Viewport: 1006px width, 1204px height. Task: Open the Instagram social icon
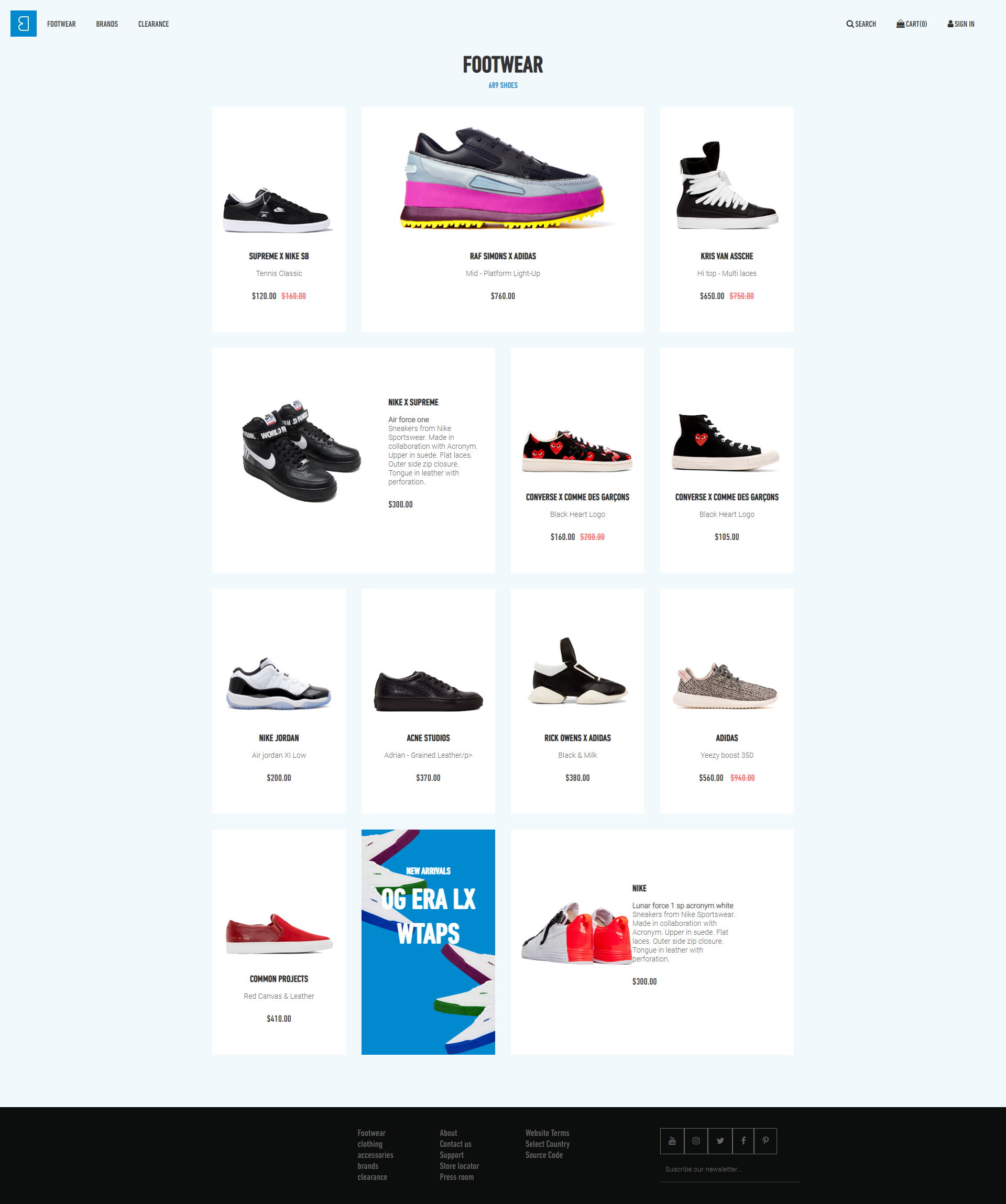[696, 1141]
